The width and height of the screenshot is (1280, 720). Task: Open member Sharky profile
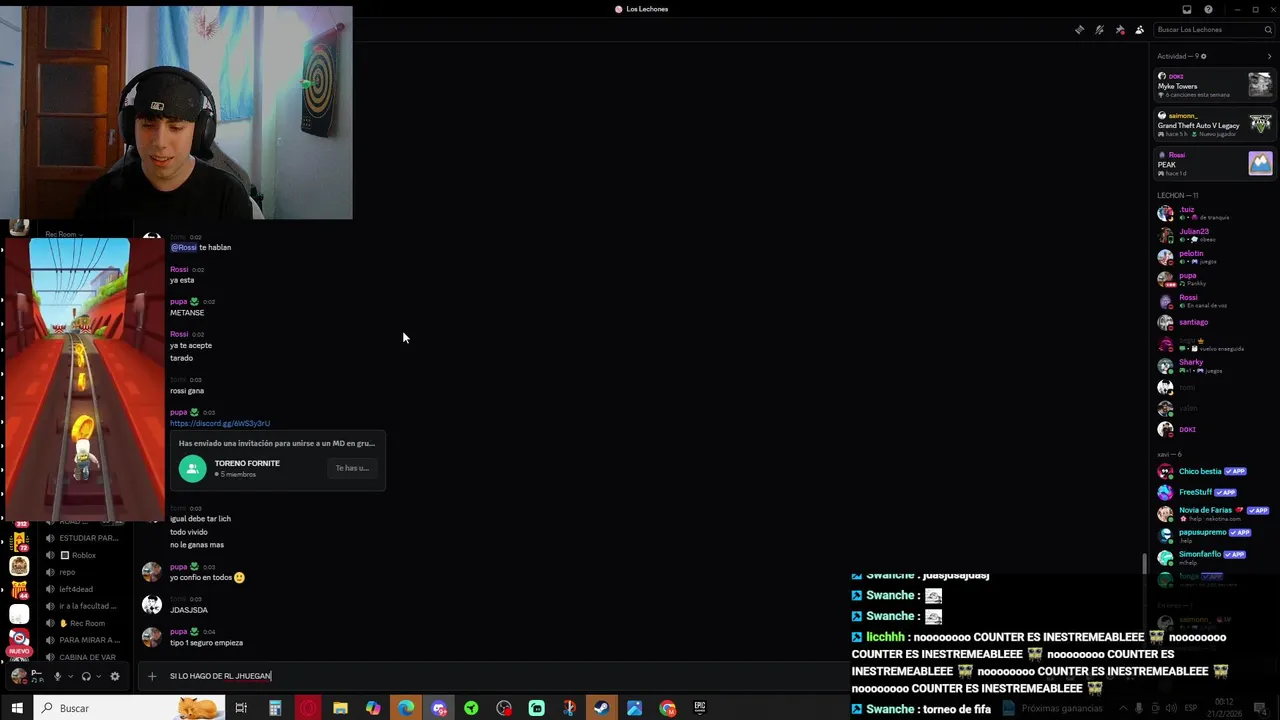[x=1214, y=366]
